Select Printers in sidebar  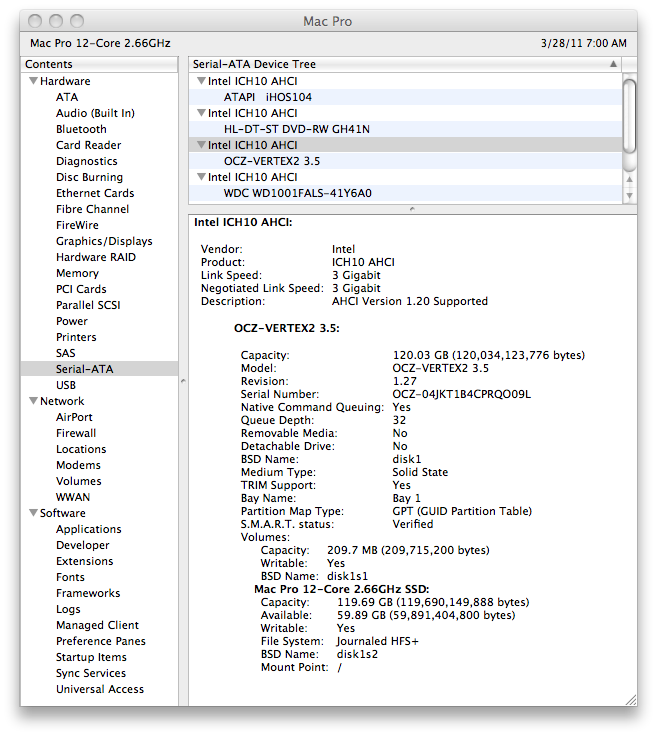click(76, 337)
